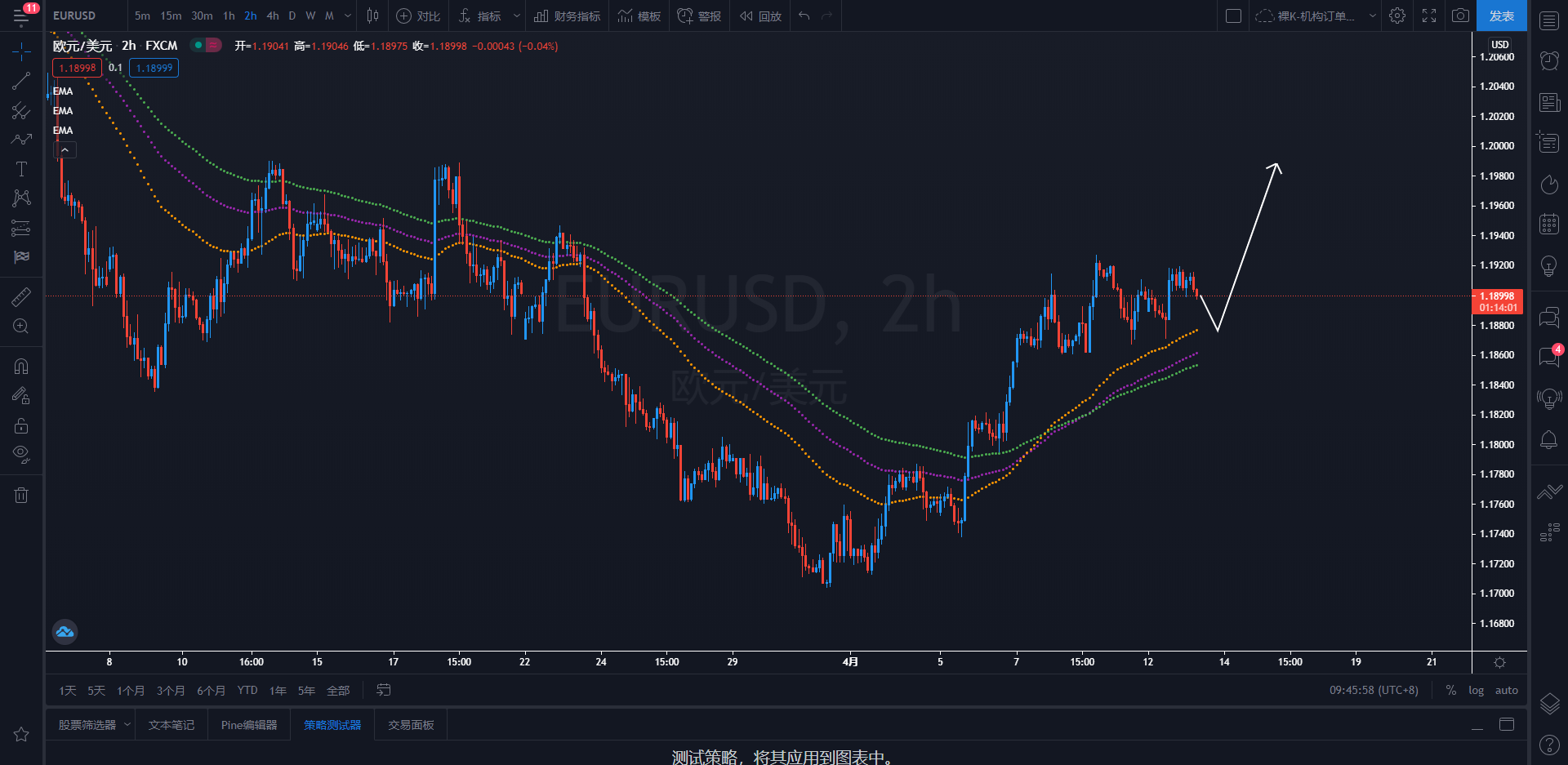Image resolution: width=1568 pixels, height=765 pixels.
Task: Open the candlestick chart style selector
Action: (x=372, y=16)
